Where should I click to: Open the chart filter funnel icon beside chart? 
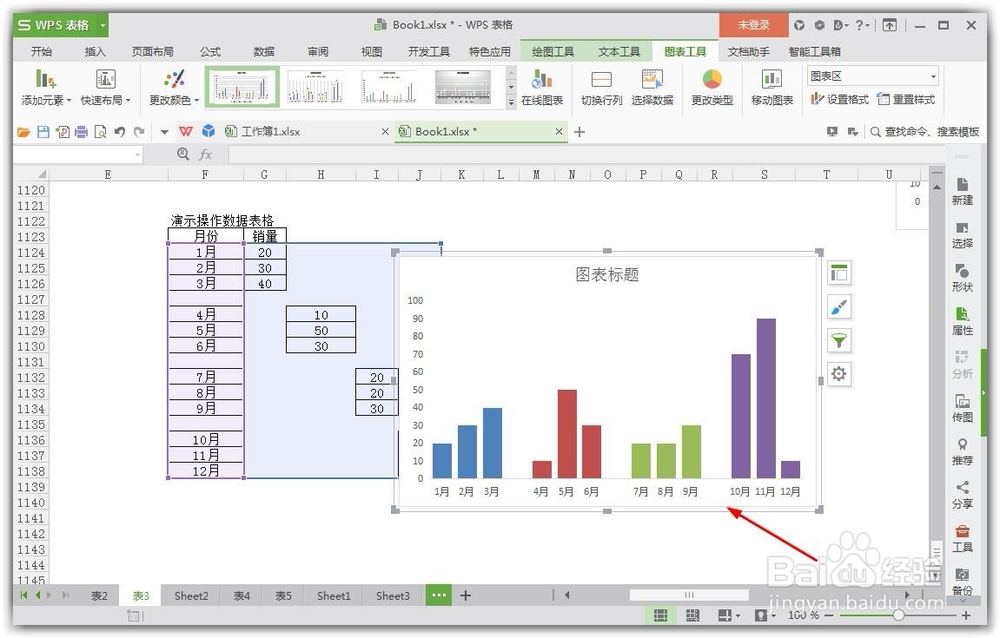tap(838, 341)
